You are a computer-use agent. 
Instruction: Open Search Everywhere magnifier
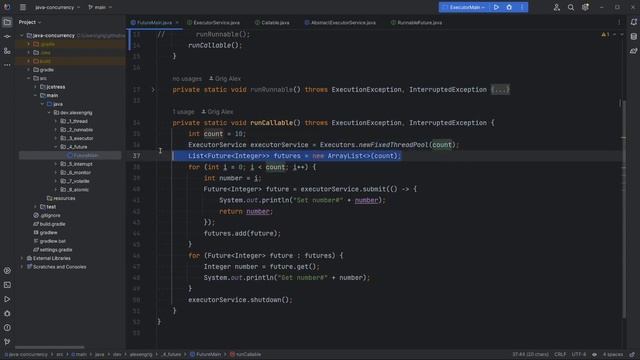(571, 7)
